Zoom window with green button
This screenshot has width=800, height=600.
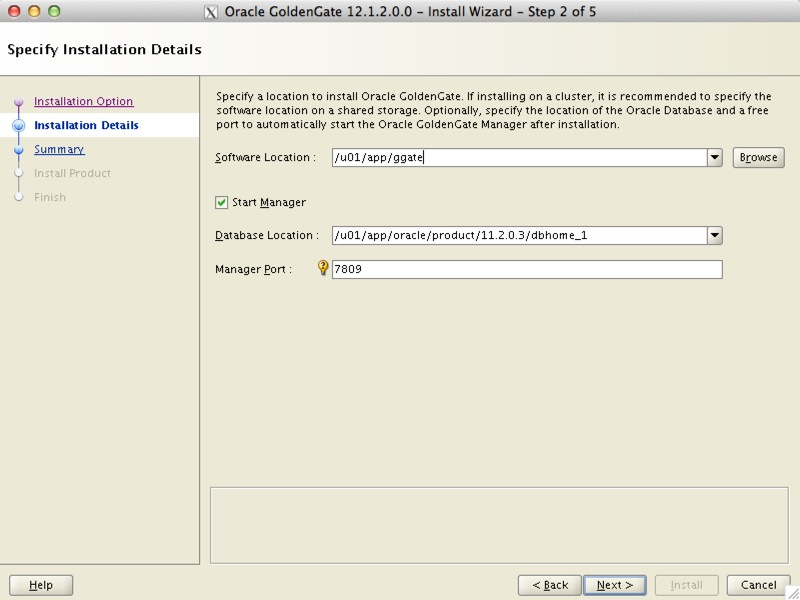pos(54,11)
